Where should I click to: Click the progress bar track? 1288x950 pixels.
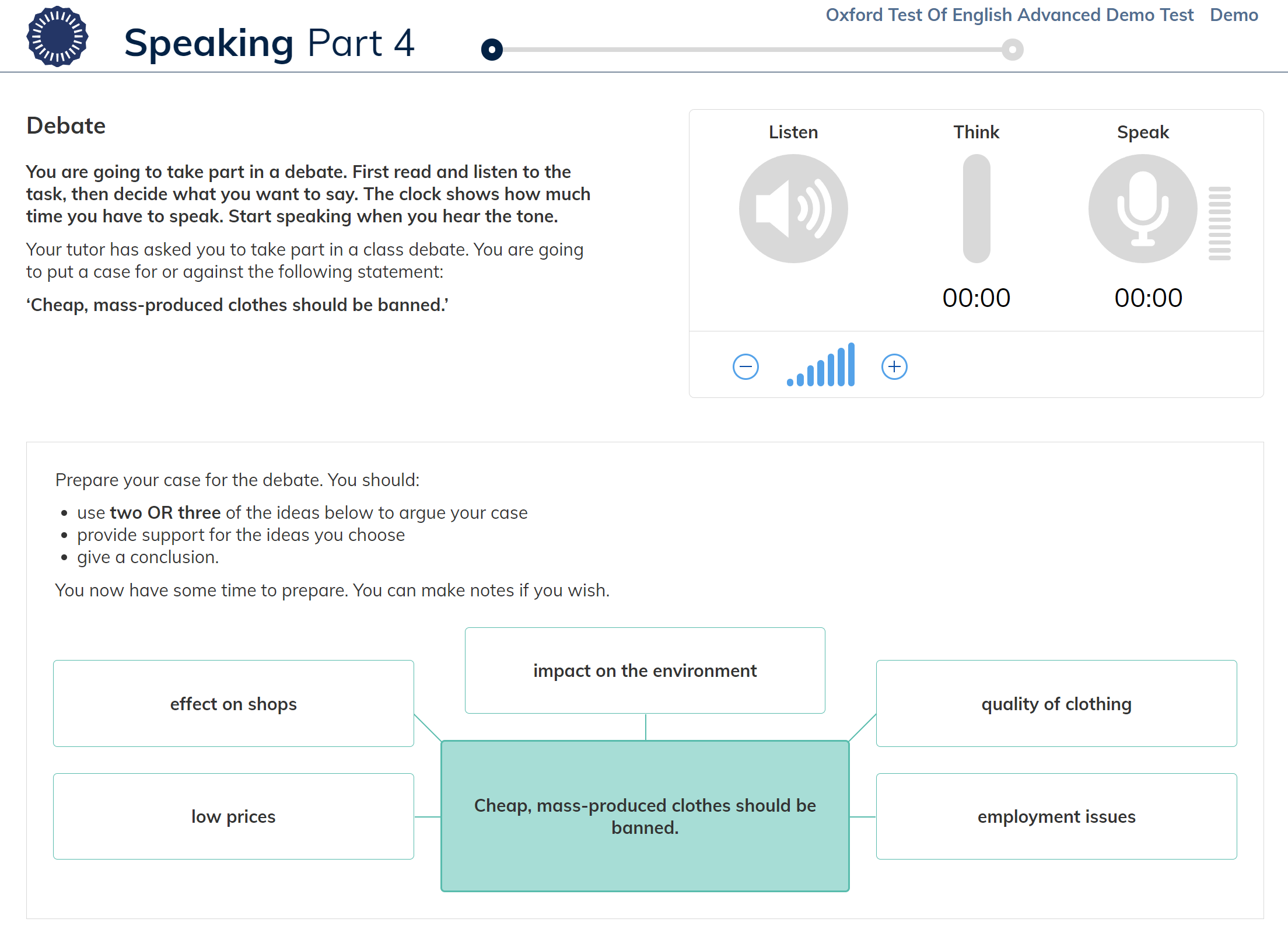(752, 50)
